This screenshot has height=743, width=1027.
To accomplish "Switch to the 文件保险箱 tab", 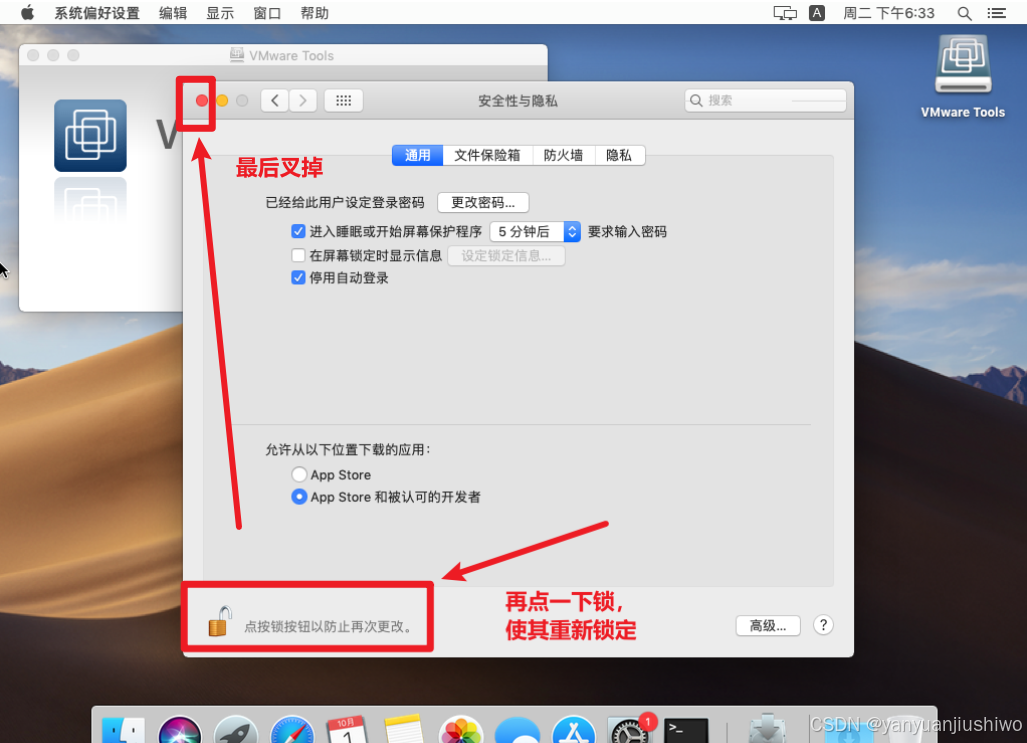I will coord(487,155).
